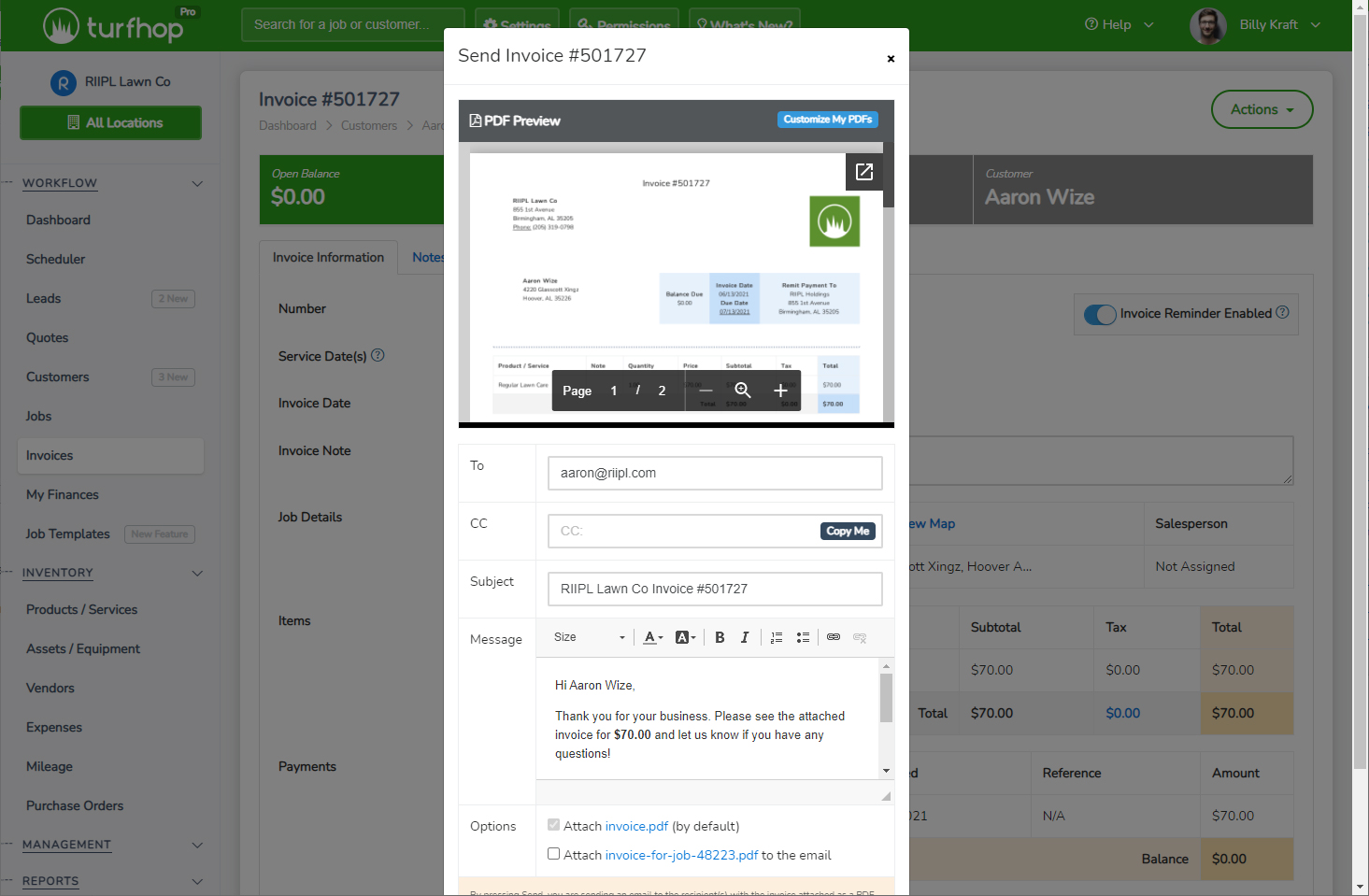The width and height of the screenshot is (1369, 896).
Task: Click the Customers breadcrumb link
Action: pos(369,125)
